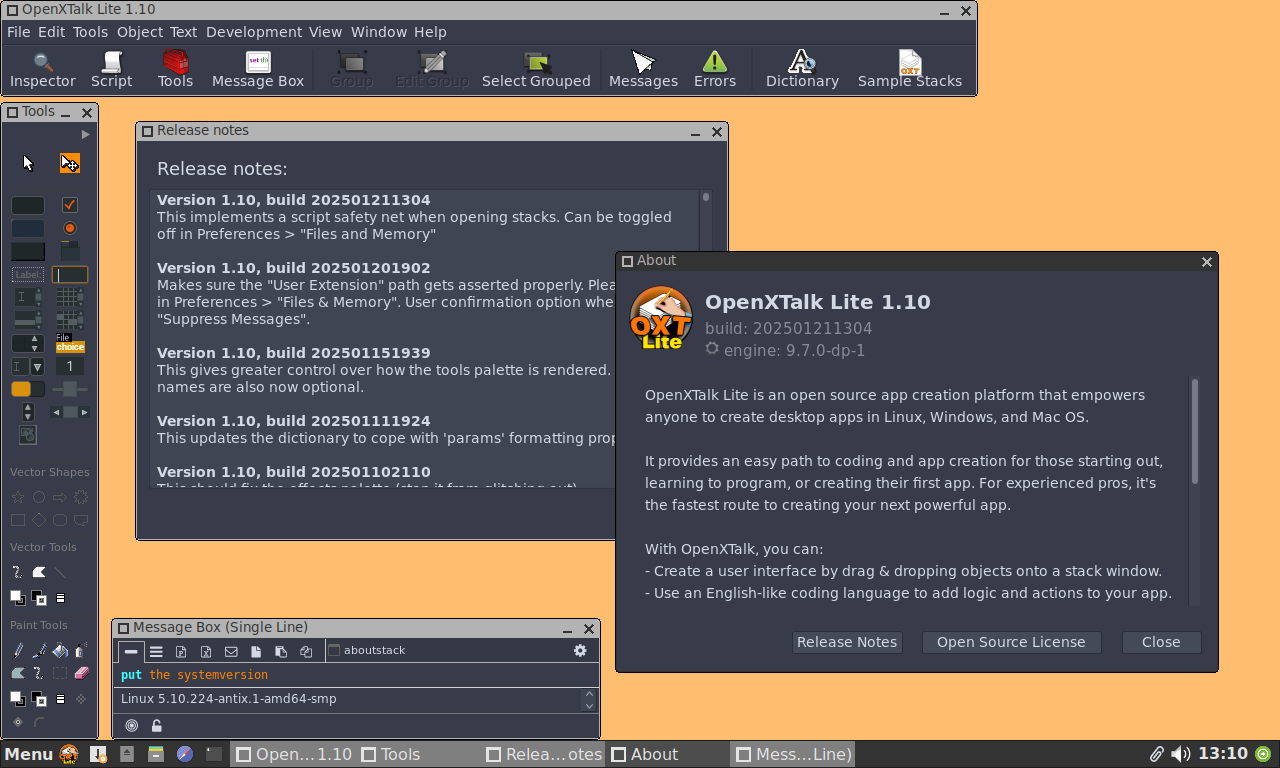Screen dimensions: 1280x768
Task: Select the File choice option menu control
Action: tap(70, 343)
